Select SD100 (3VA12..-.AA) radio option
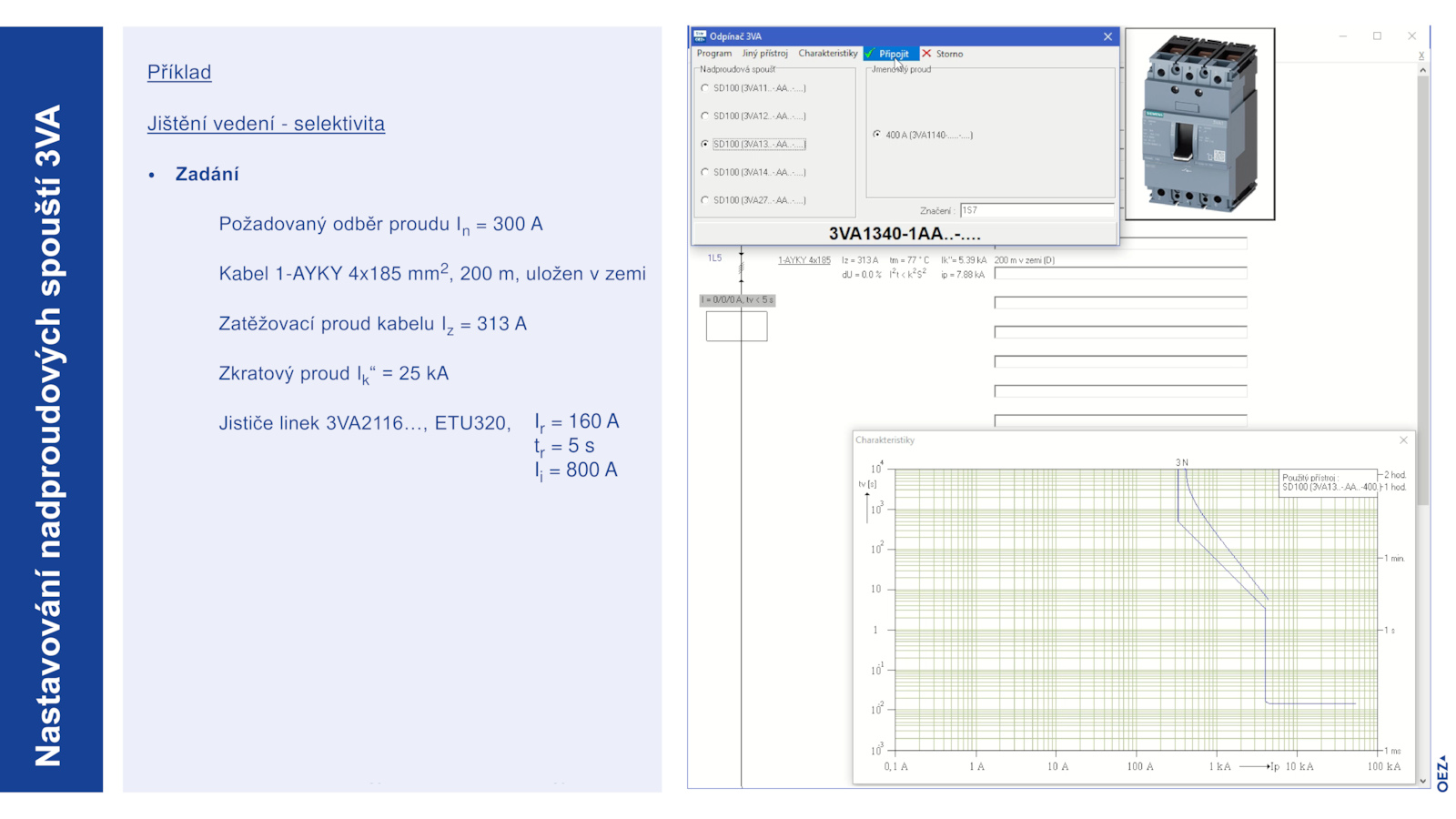 [753, 116]
